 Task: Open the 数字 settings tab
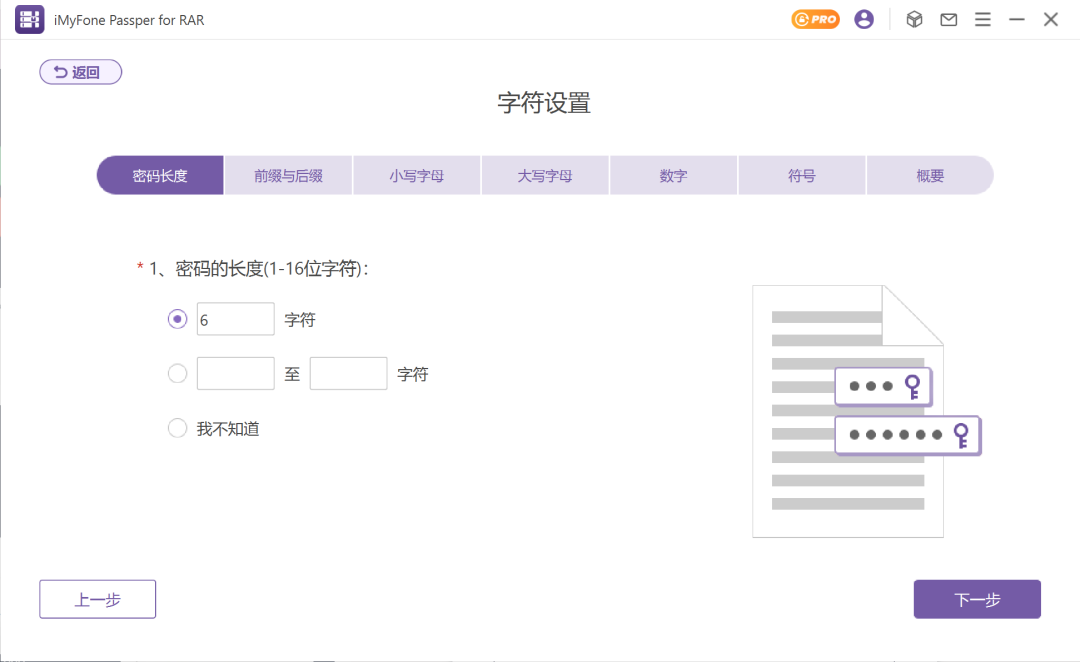[x=673, y=175]
